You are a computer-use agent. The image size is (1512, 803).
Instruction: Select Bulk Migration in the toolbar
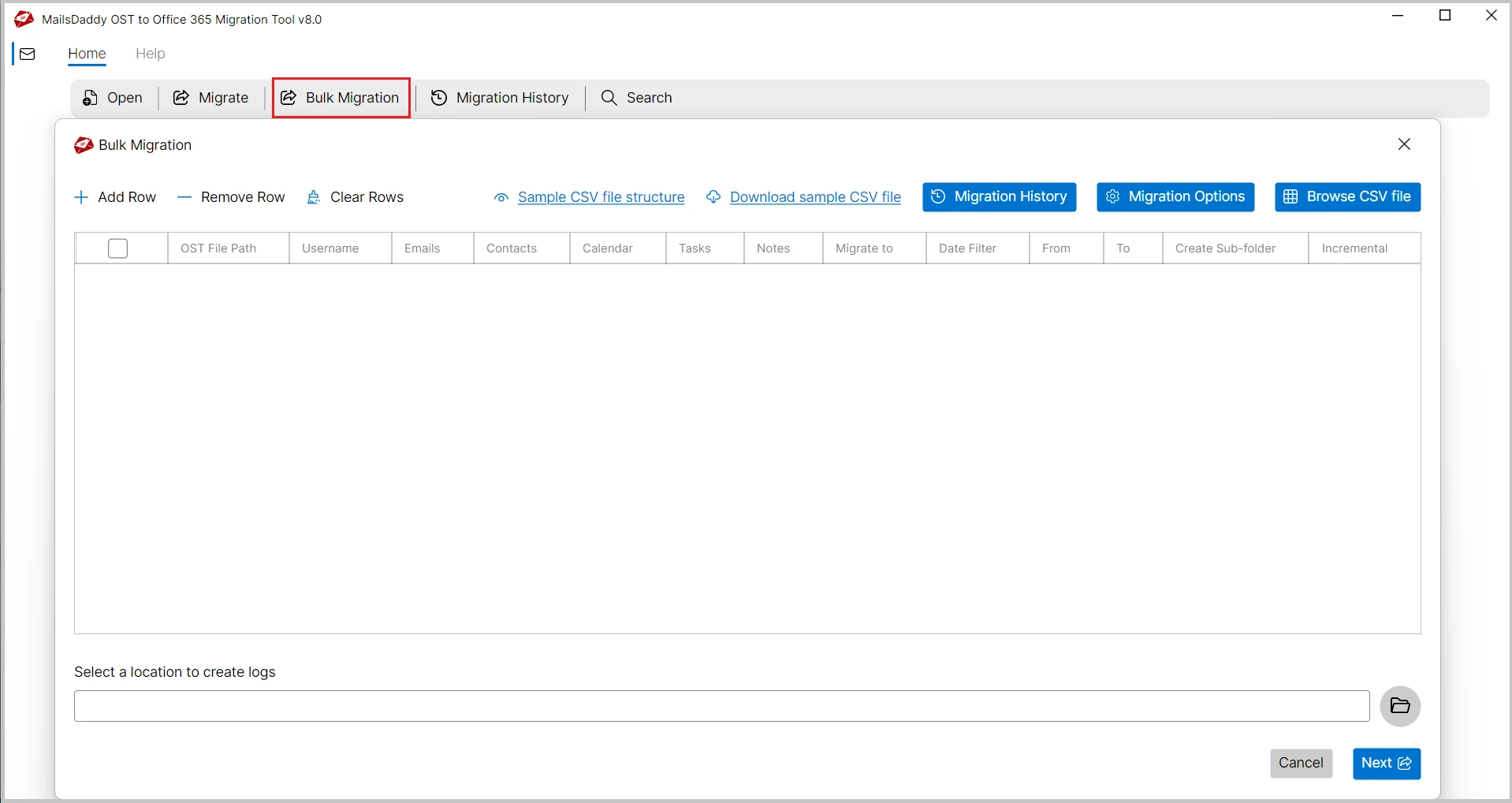tap(341, 98)
